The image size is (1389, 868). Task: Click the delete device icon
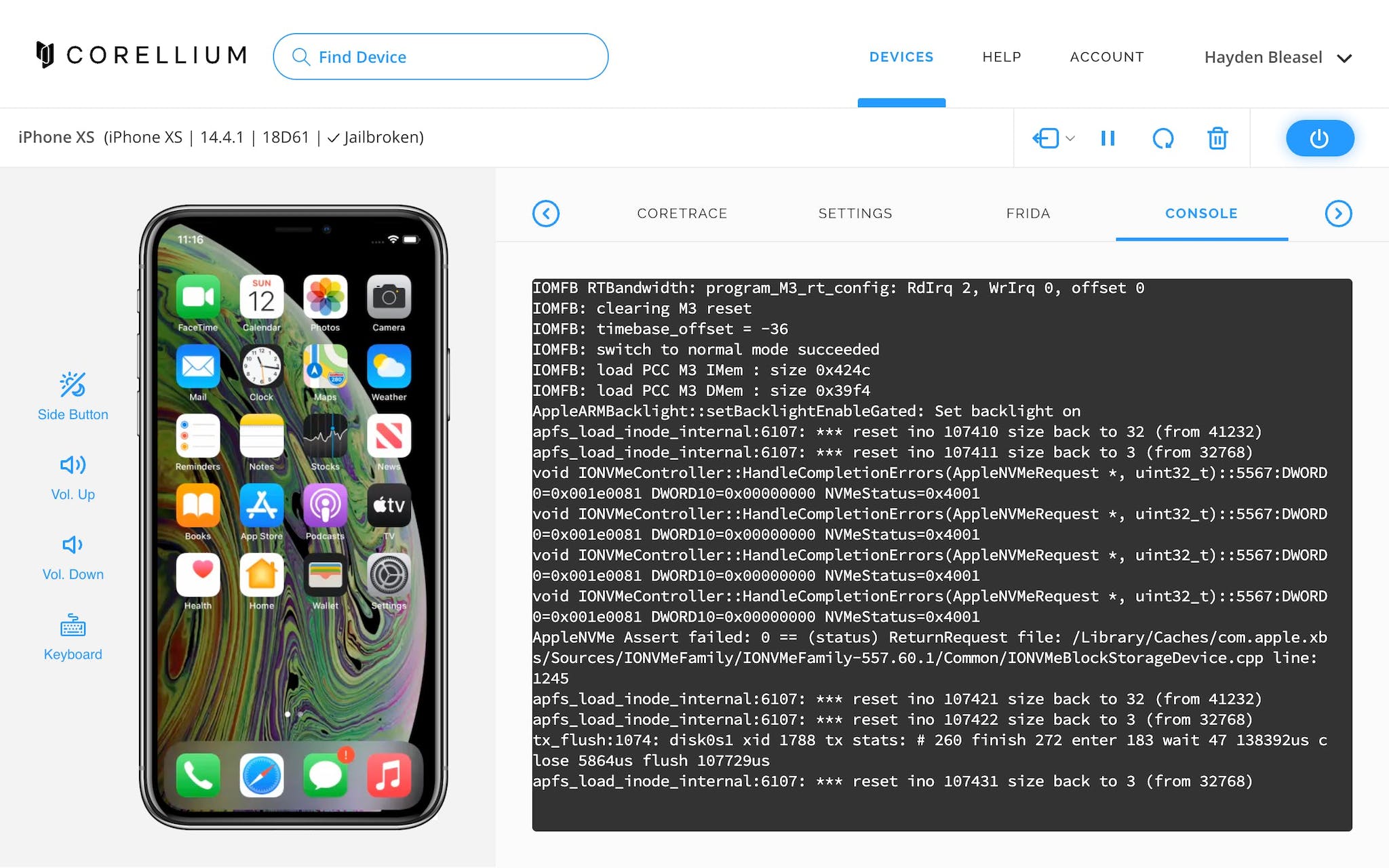tap(1218, 138)
